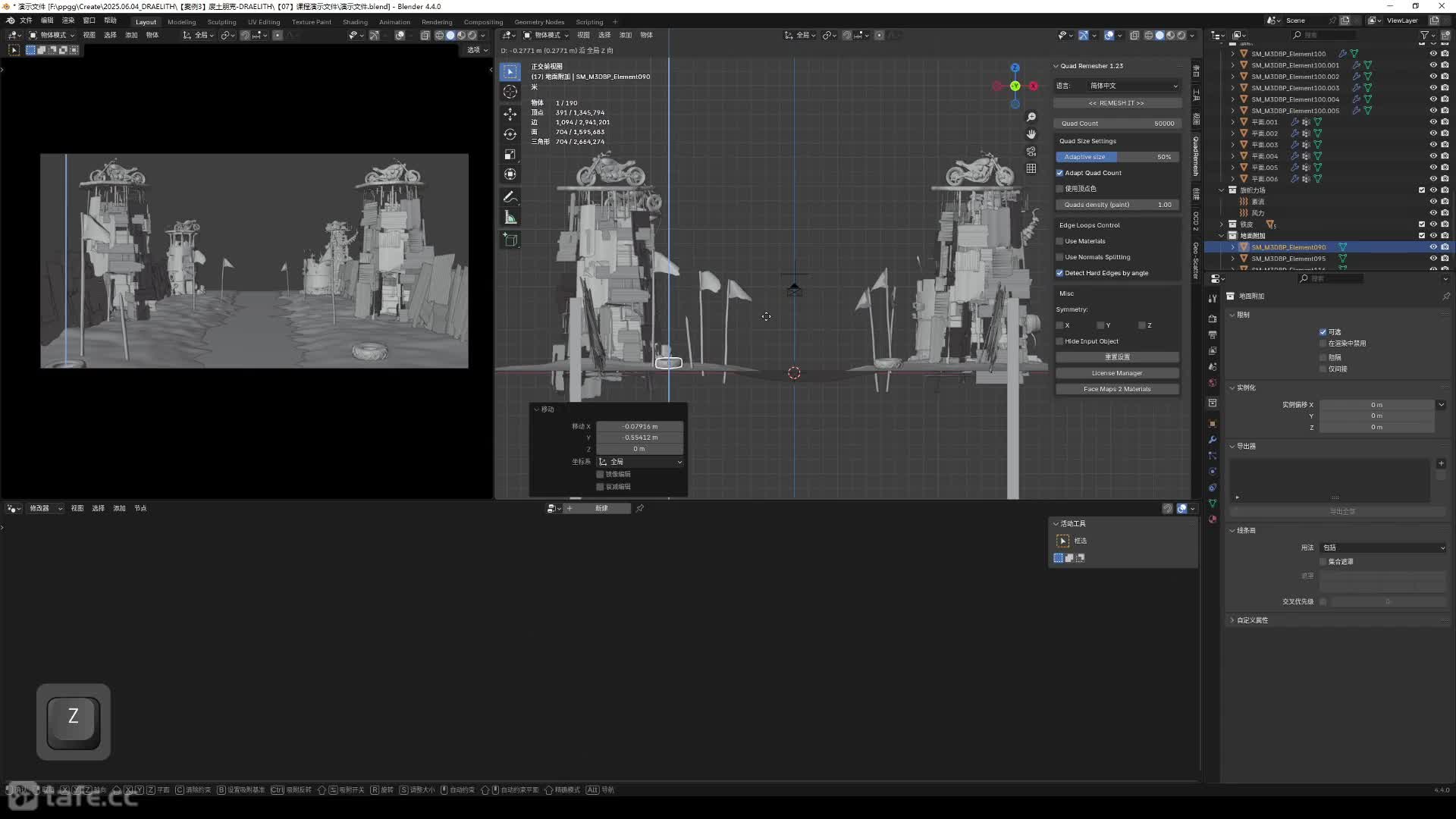
Task: Select the Transform tool in viewport toolbar
Action: tap(510, 174)
